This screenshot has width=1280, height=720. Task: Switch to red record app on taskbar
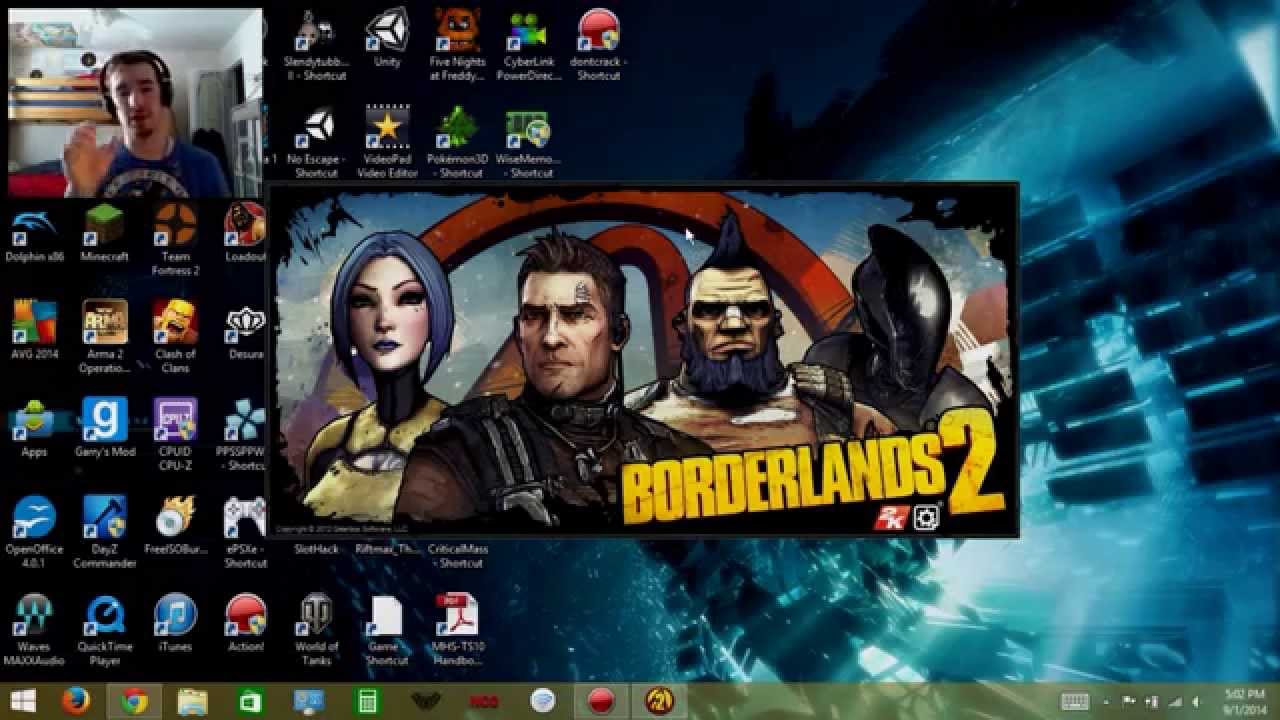pyautogui.click(x=600, y=701)
